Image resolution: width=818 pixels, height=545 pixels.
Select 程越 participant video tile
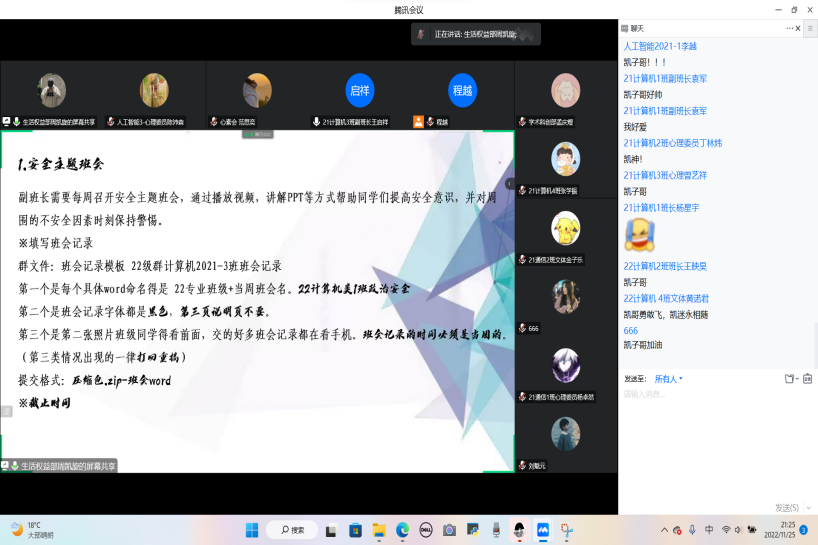[x=462, y=90]
